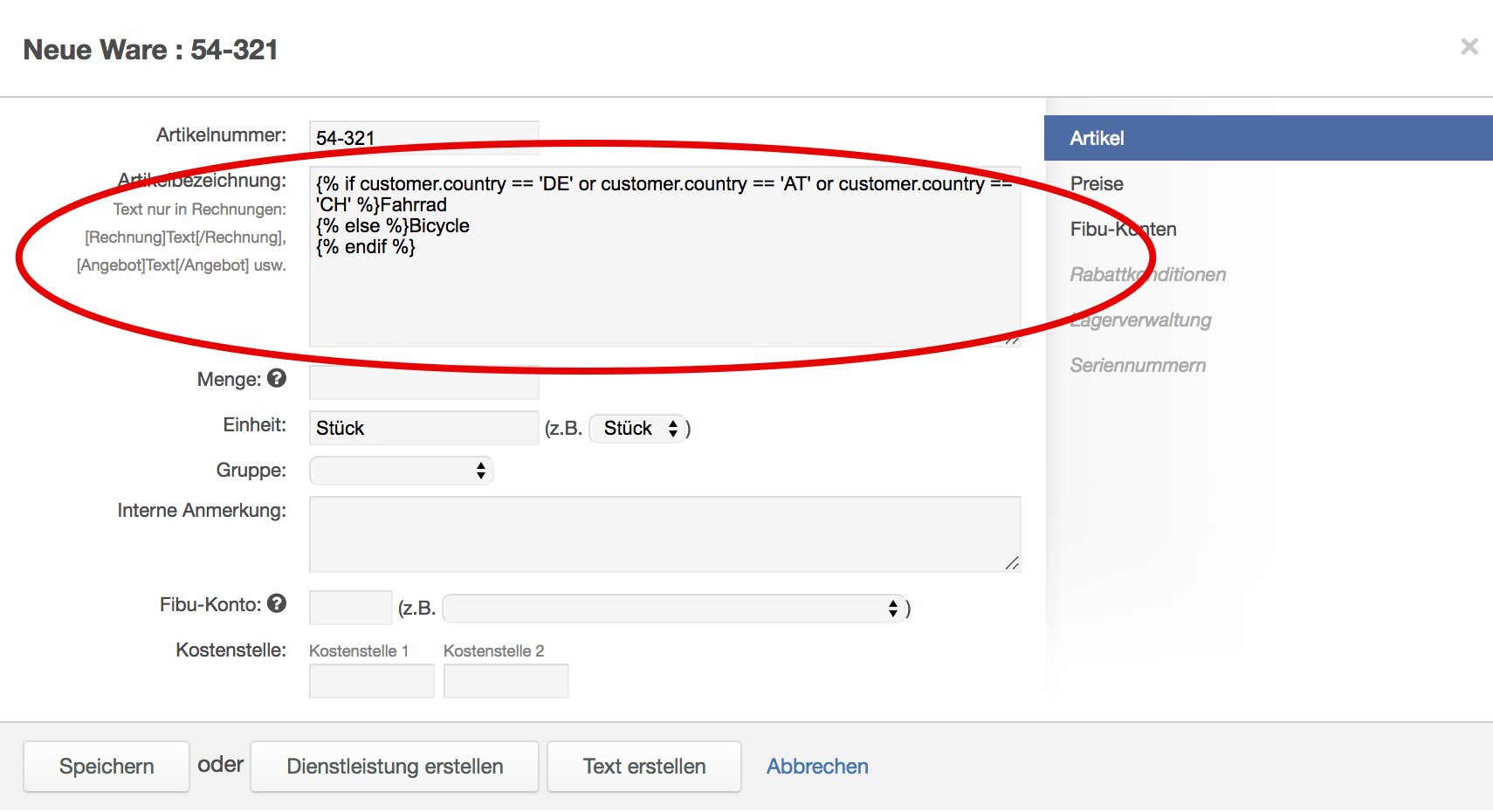The image size is (1493, 812).
Task: Focus the Artikelnummer input field
Action: point(424,138)
